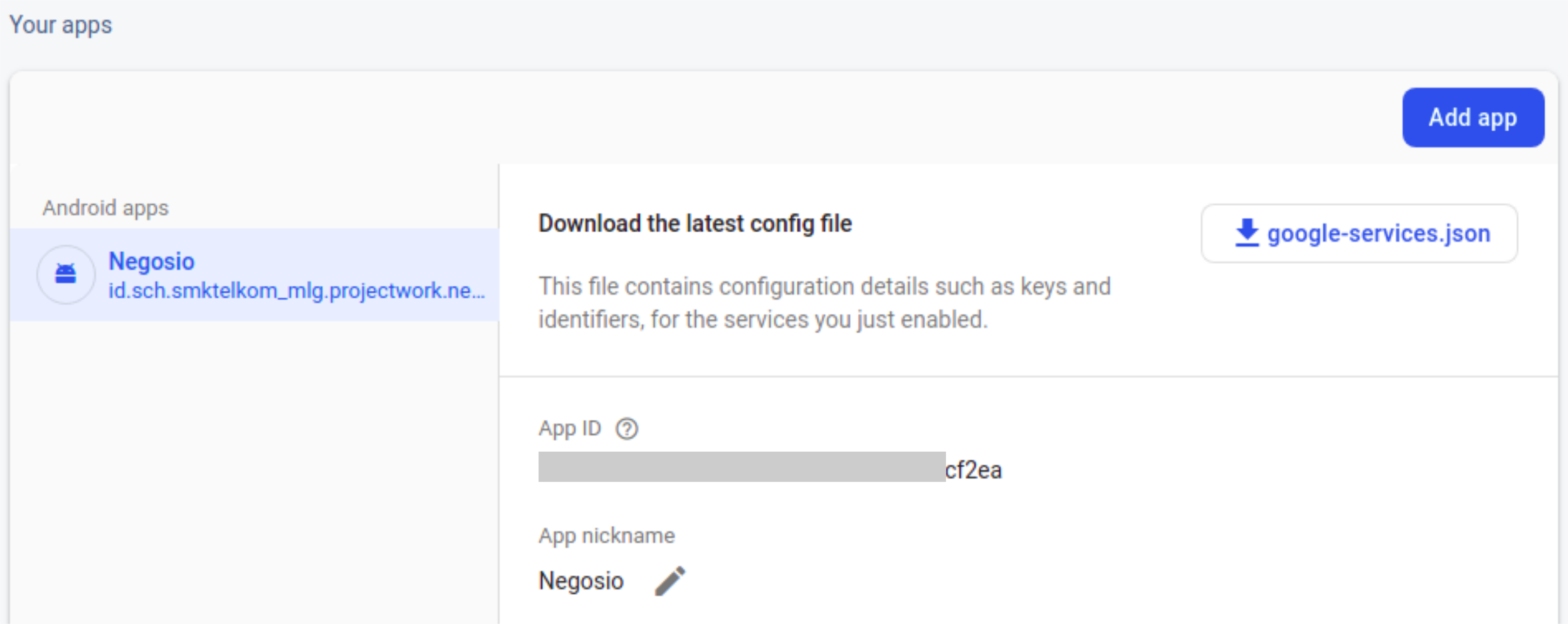This screenshot has height=624, width=1568.
Task: Click the Negosio title in the sidebar
Action: tap(152, 261)
